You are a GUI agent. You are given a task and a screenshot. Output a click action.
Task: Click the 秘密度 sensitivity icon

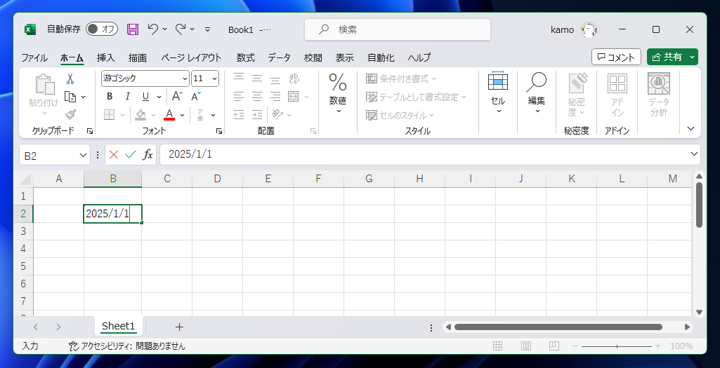click(x=577, y=95)
